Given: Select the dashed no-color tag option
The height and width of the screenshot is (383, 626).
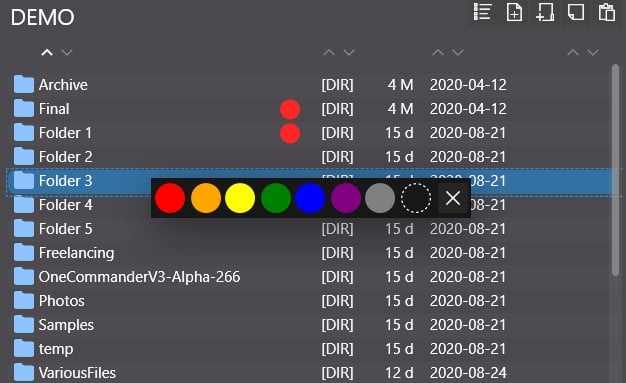Looking at the screenshot, I should [416, 198].
